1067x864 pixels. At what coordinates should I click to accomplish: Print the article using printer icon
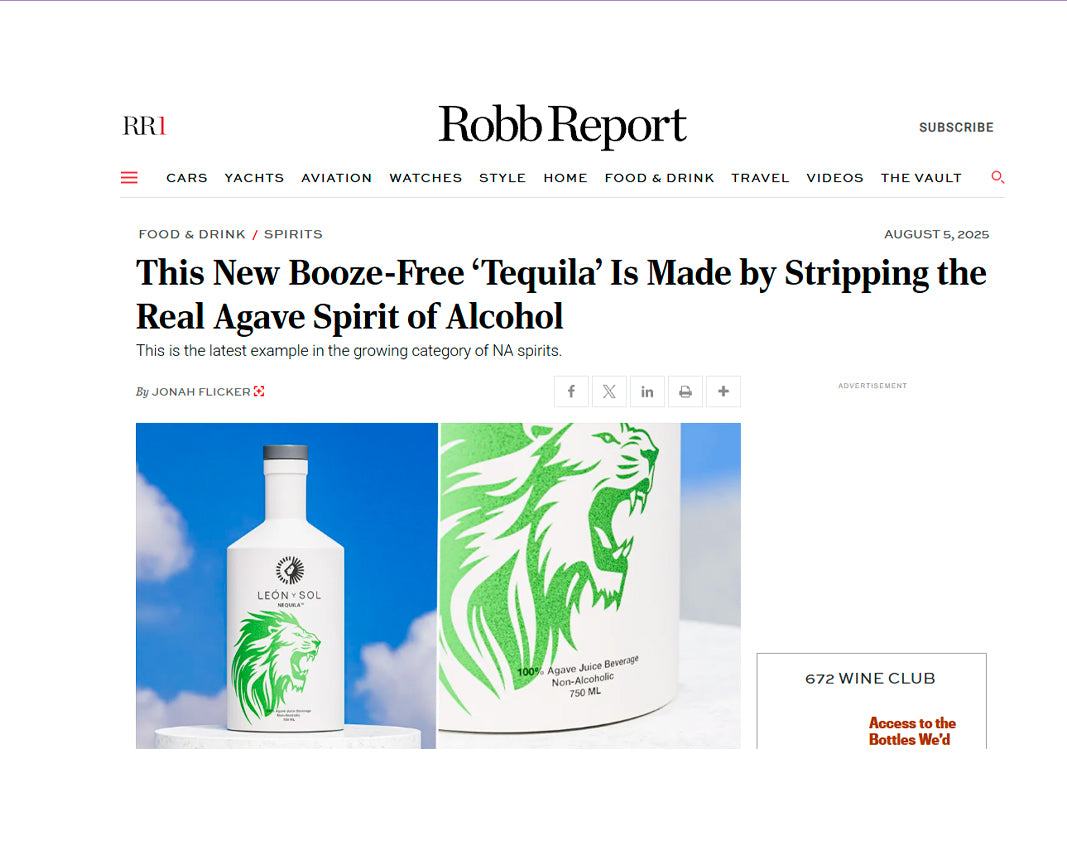pos(685,391)
